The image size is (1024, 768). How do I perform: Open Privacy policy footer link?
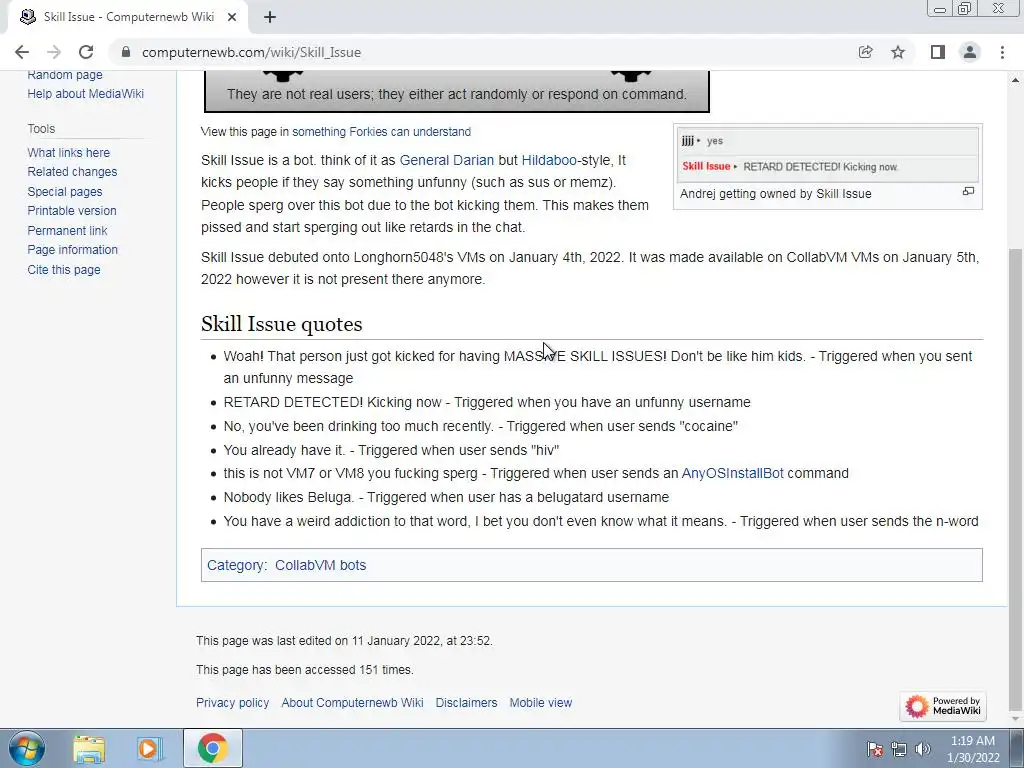coord(232,703)
